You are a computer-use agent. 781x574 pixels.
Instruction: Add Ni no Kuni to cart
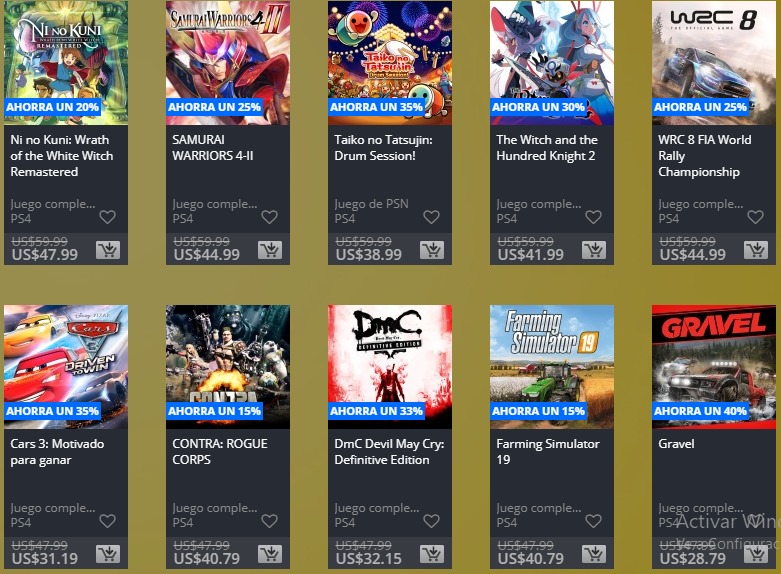click(x=108, y=250)
